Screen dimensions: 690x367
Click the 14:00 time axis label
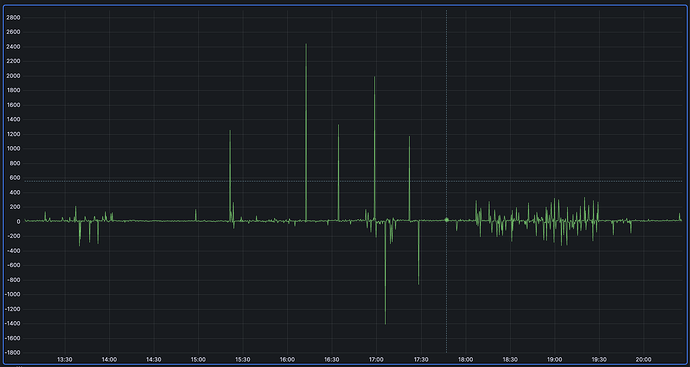click(x=109, y=360)
